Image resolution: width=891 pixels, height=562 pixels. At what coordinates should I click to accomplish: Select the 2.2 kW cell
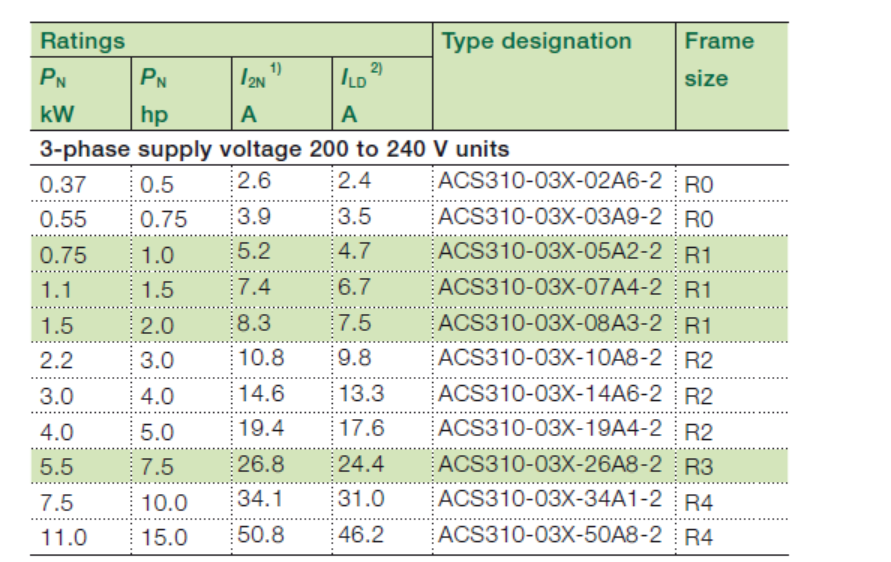(56, 360)
